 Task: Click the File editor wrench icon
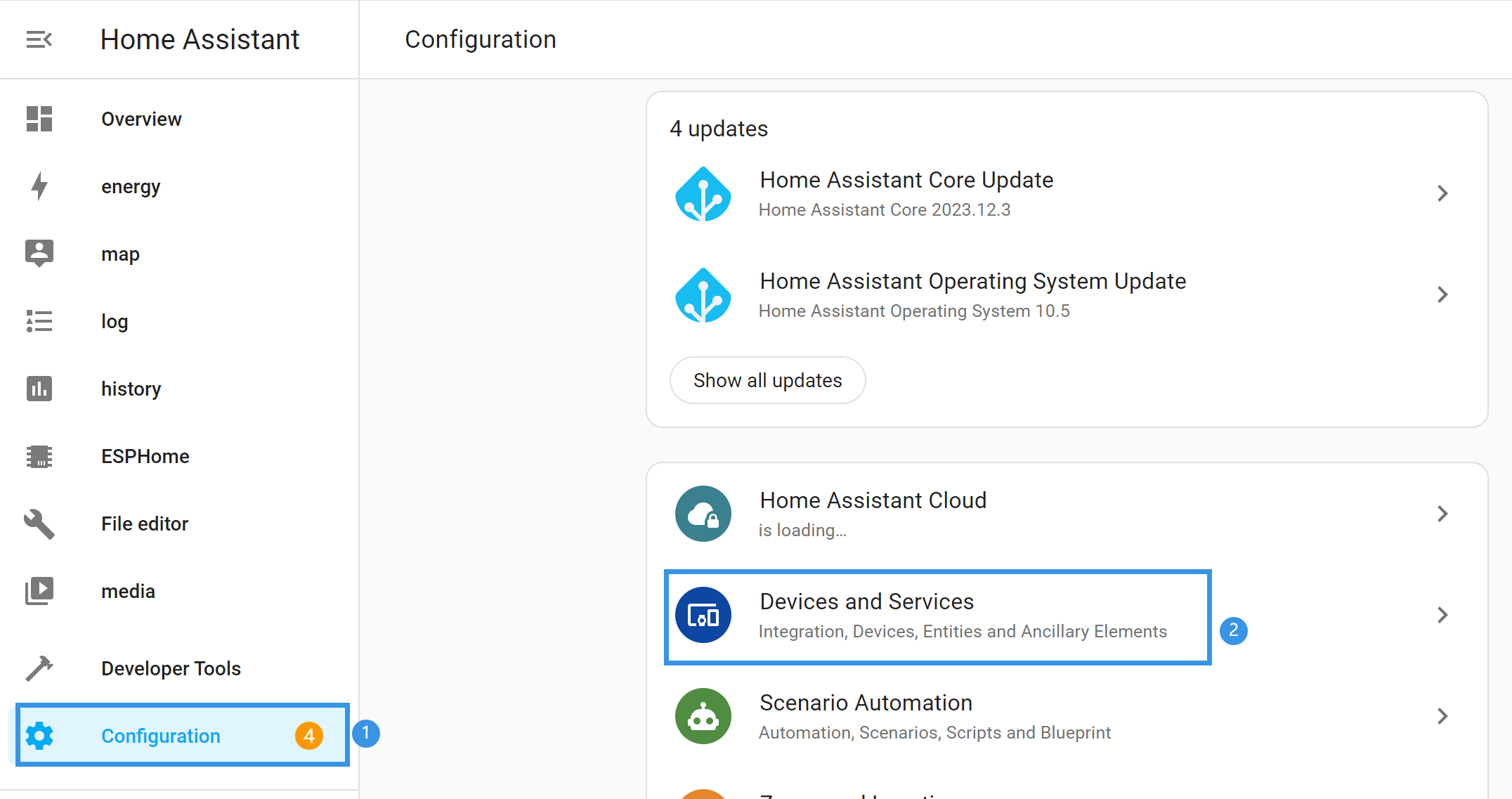(x=39, y=524)
